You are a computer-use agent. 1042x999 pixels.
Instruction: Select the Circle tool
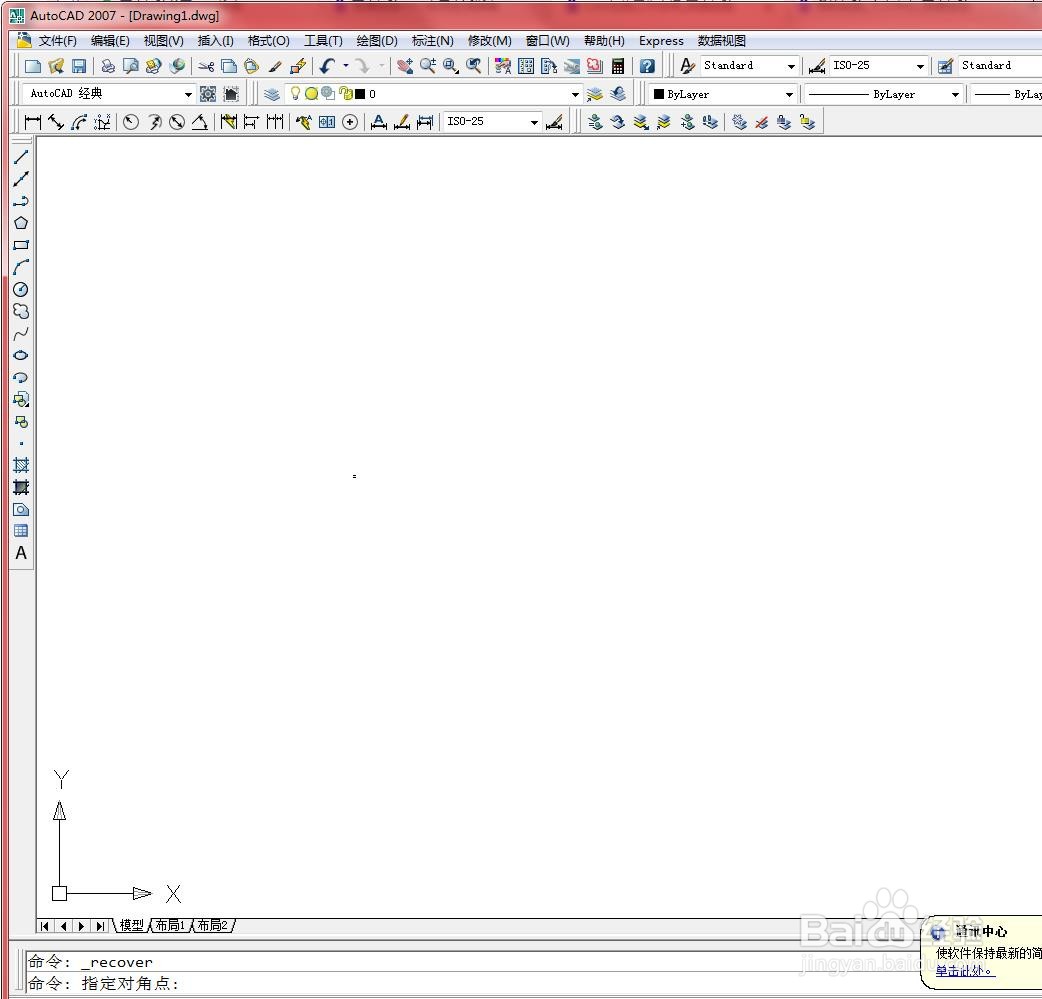(21, 289)
